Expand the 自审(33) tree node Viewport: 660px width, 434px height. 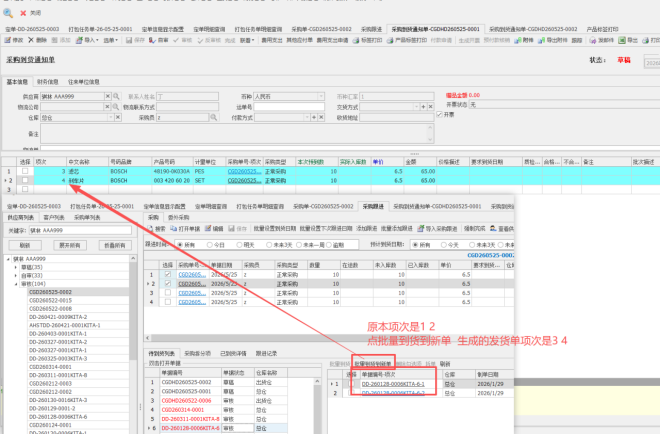tap(16, 276)
